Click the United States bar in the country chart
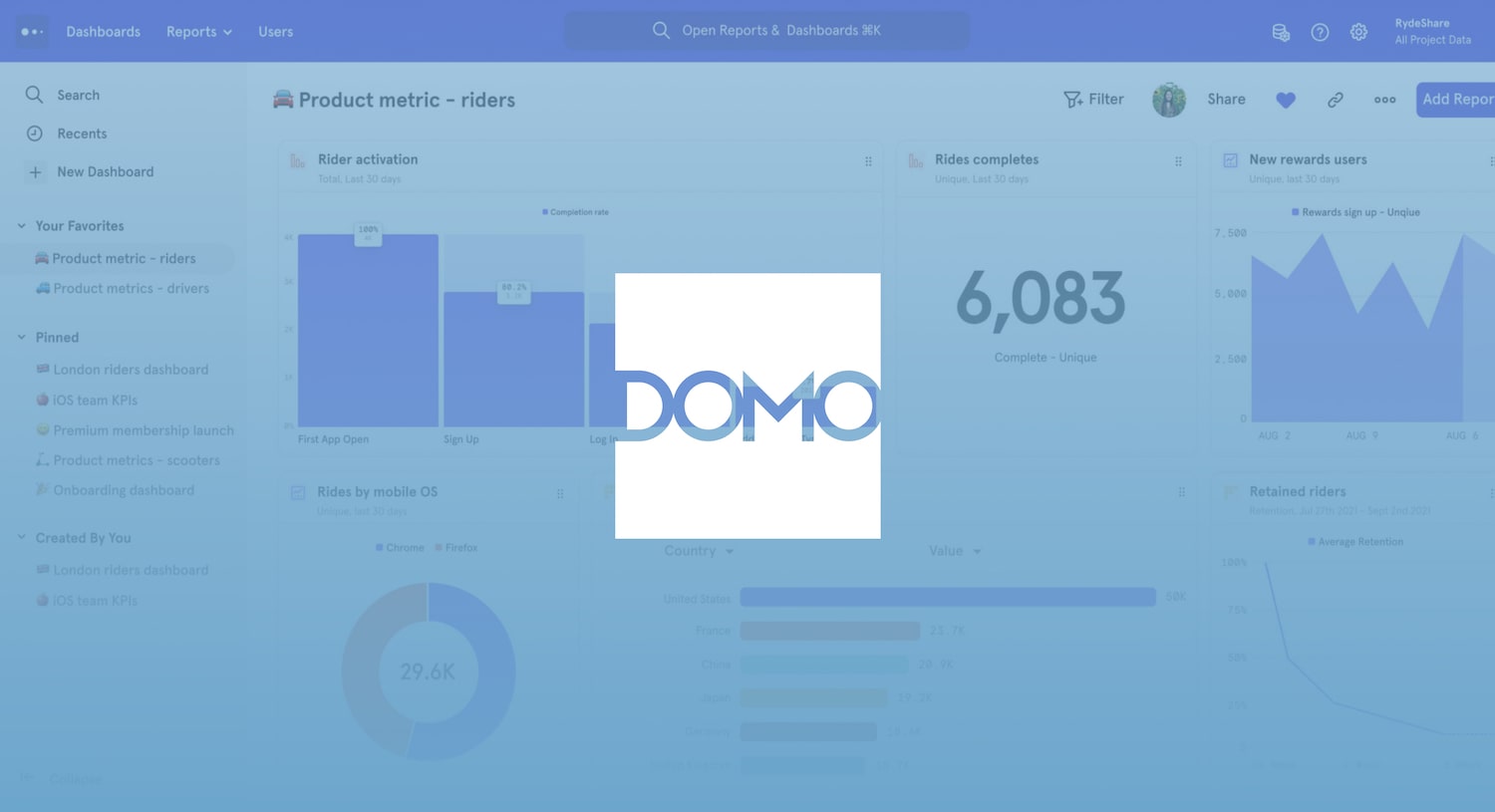 tap(947, 597)
